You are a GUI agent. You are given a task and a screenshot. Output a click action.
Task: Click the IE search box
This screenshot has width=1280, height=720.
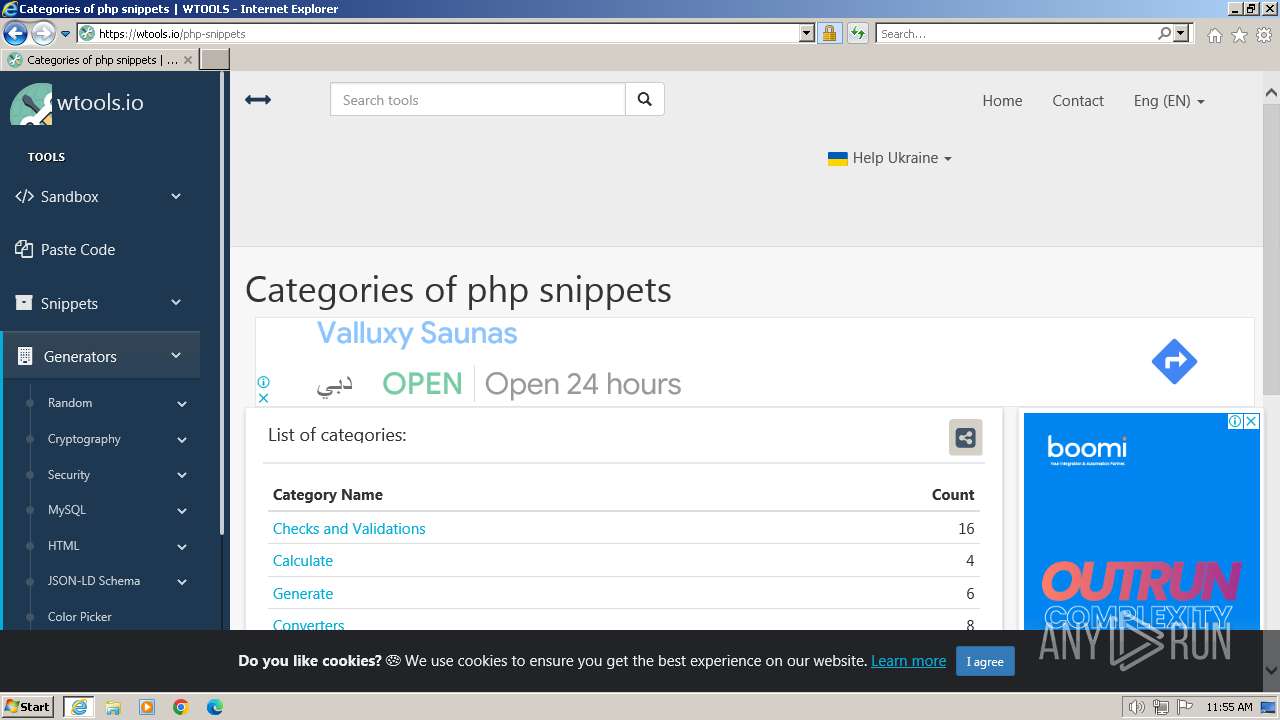click(x=1017, y=33)
